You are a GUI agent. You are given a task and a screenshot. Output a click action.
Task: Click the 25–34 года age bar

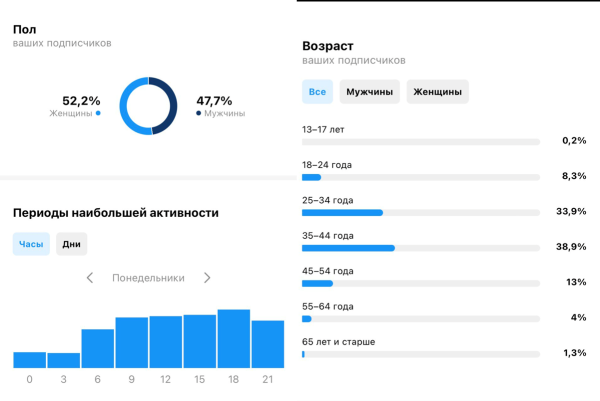(x=420, y=212)
